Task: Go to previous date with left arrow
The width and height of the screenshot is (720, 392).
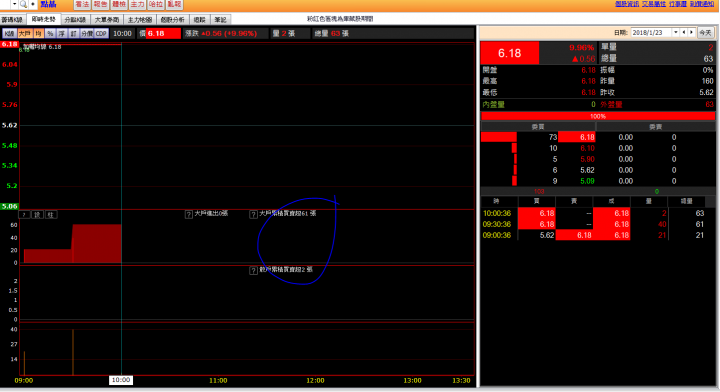Action: pos(684,33)
